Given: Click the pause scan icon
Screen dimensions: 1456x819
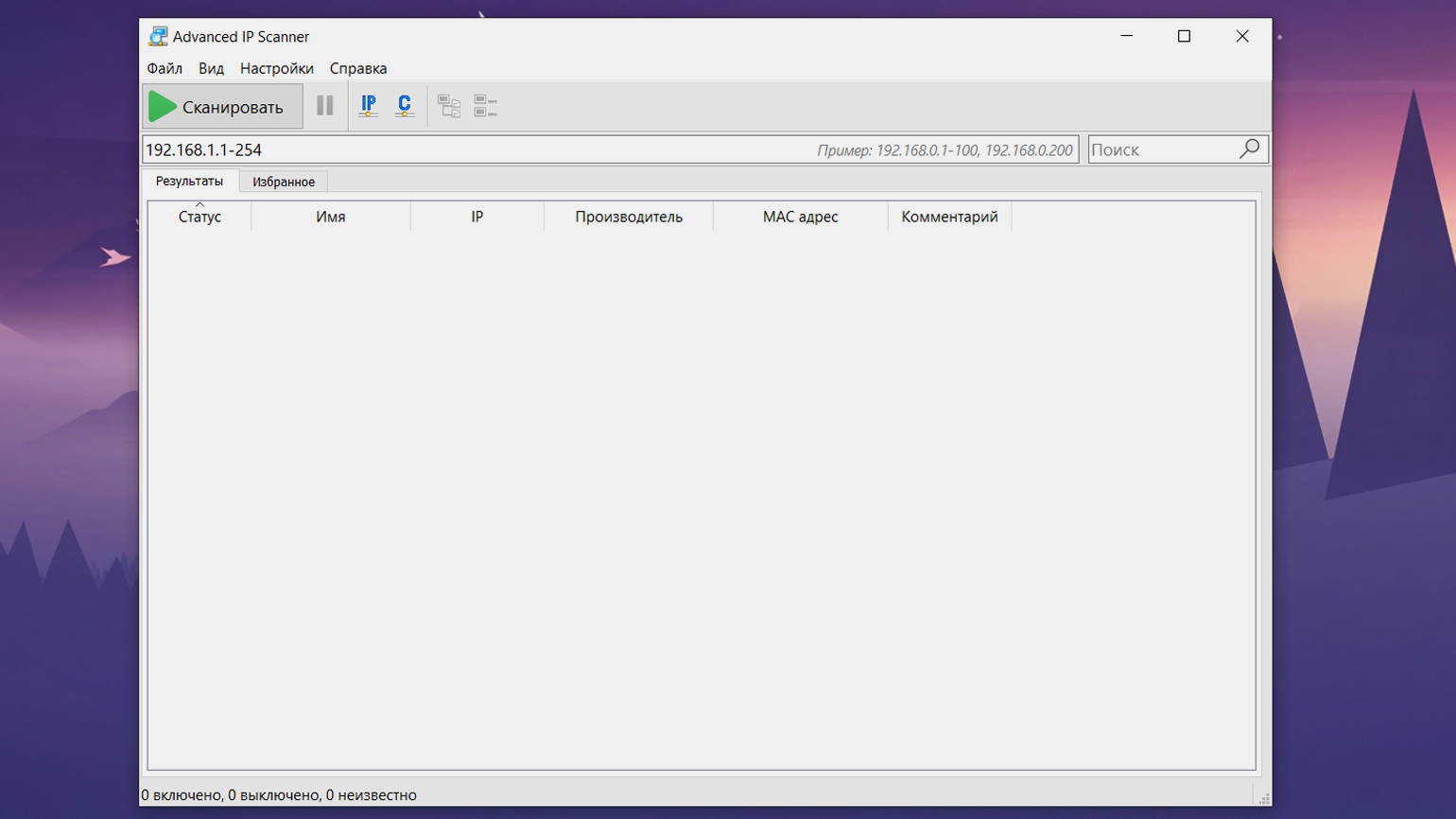Looking at the screenshot, I should coord(324,106).
